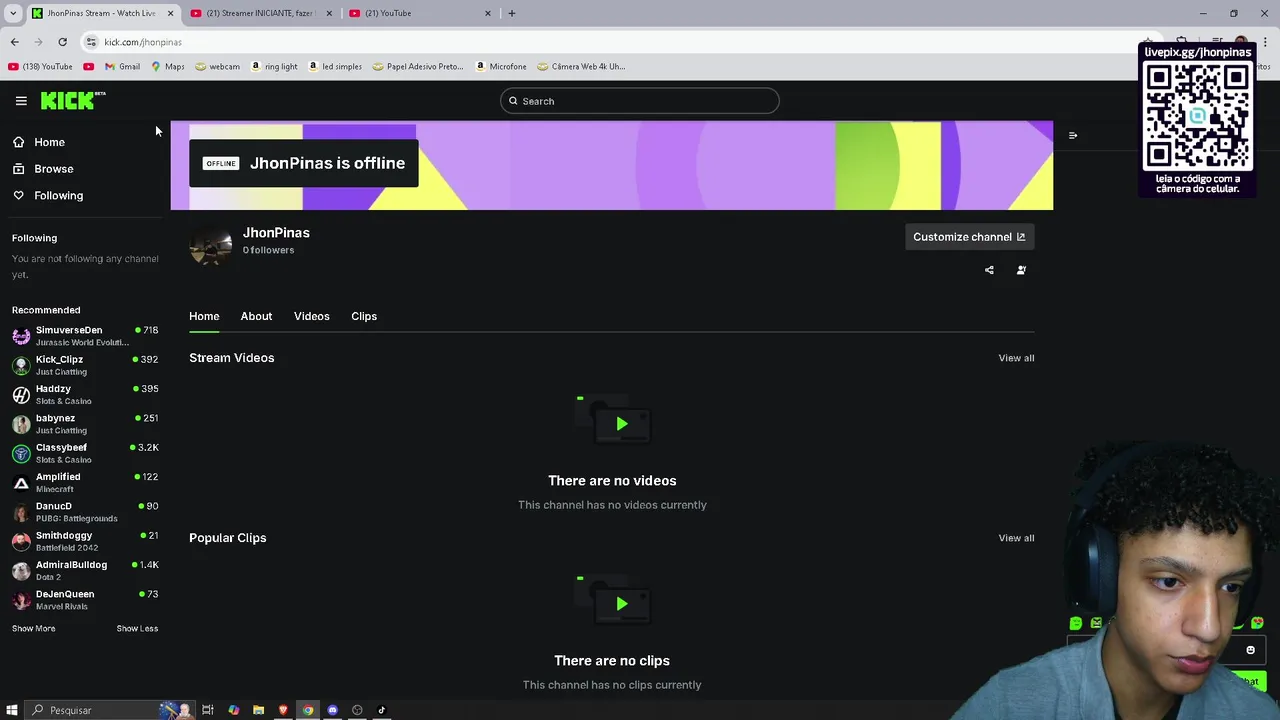Expand recommended list with Show More
This screenshot has width=1280, height=720.
click(33, 629)
